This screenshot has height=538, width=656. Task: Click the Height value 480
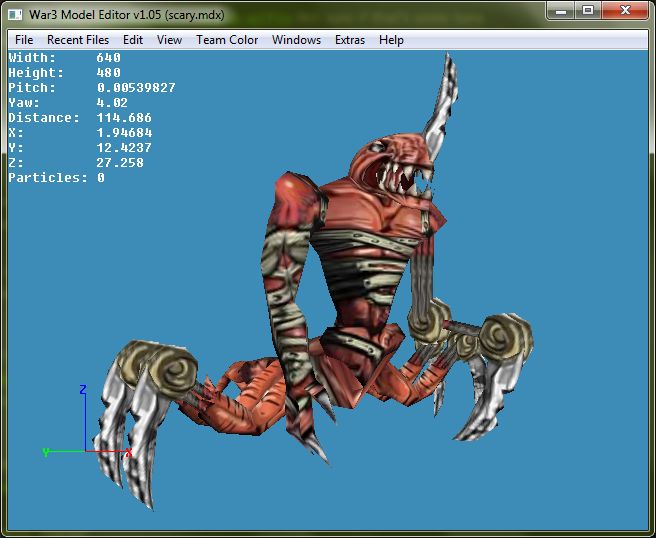[x=108, y=72]
